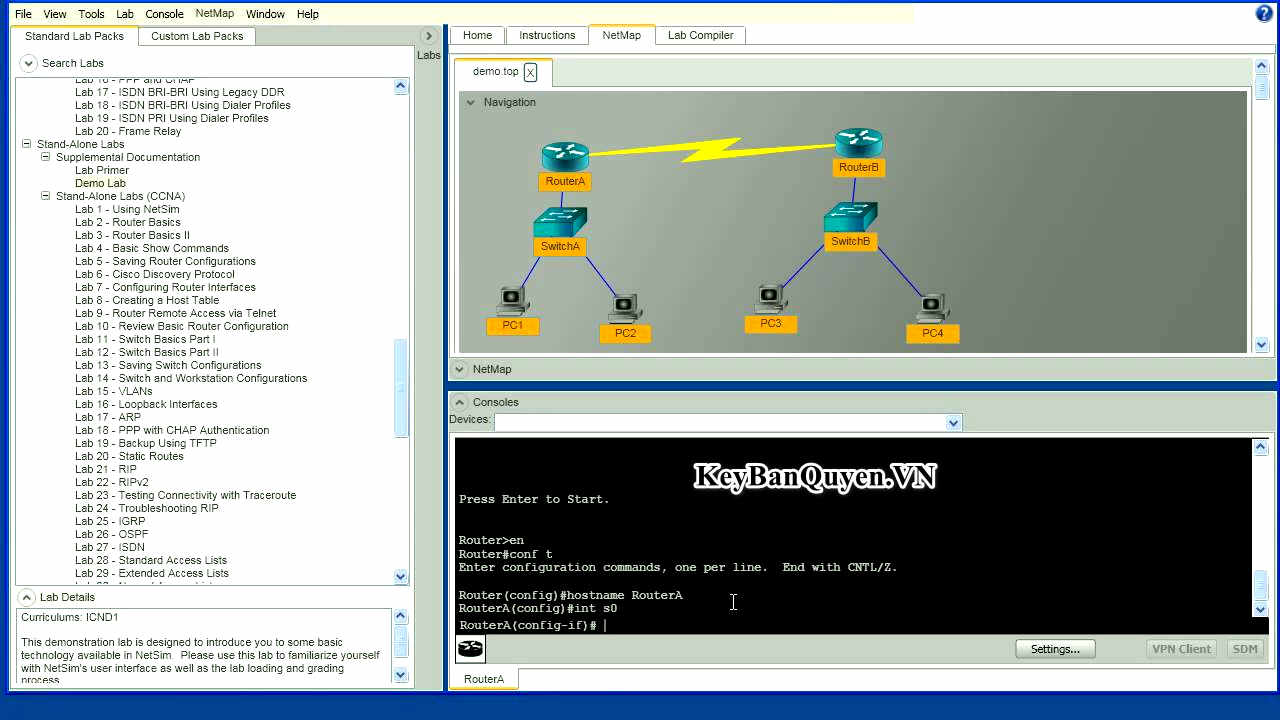Switch to the Lab Compiler tab
Viewport: 1280px width, 720px height.
tap(700, 35)
